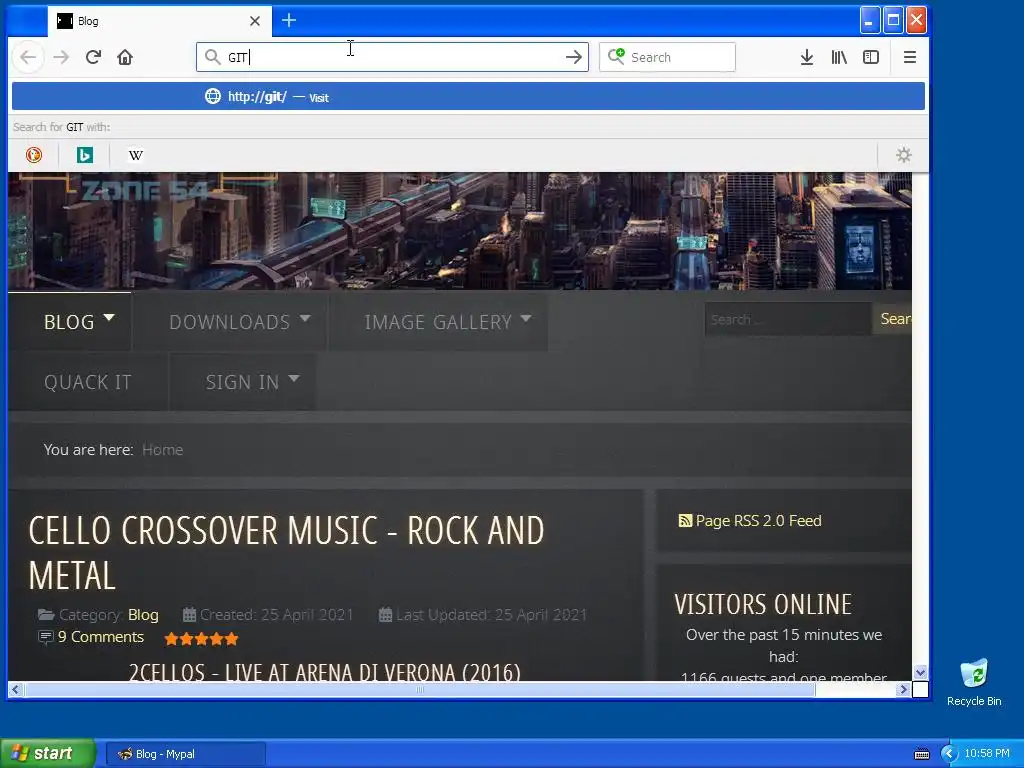Open the Blog category link
This screenshot has height=768, width=1024.
[x=143, y=615]
